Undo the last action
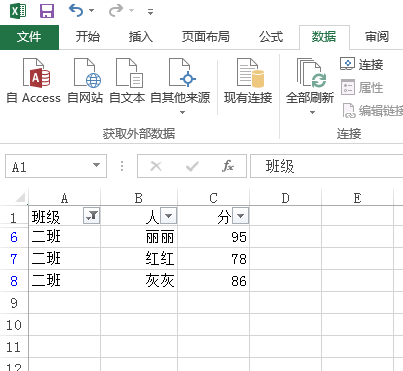Viewport: 403px width, 371px height. (x=76, y=11)
